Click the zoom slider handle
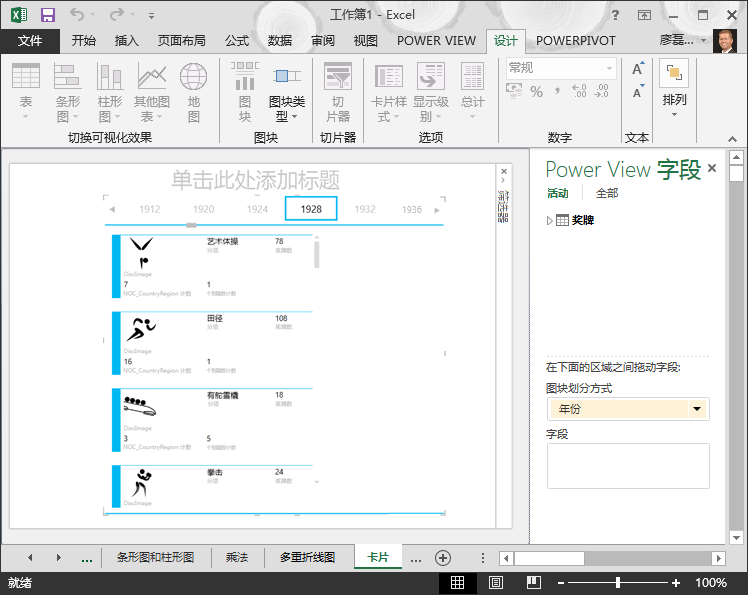748x595 pixels. (618, 583)
